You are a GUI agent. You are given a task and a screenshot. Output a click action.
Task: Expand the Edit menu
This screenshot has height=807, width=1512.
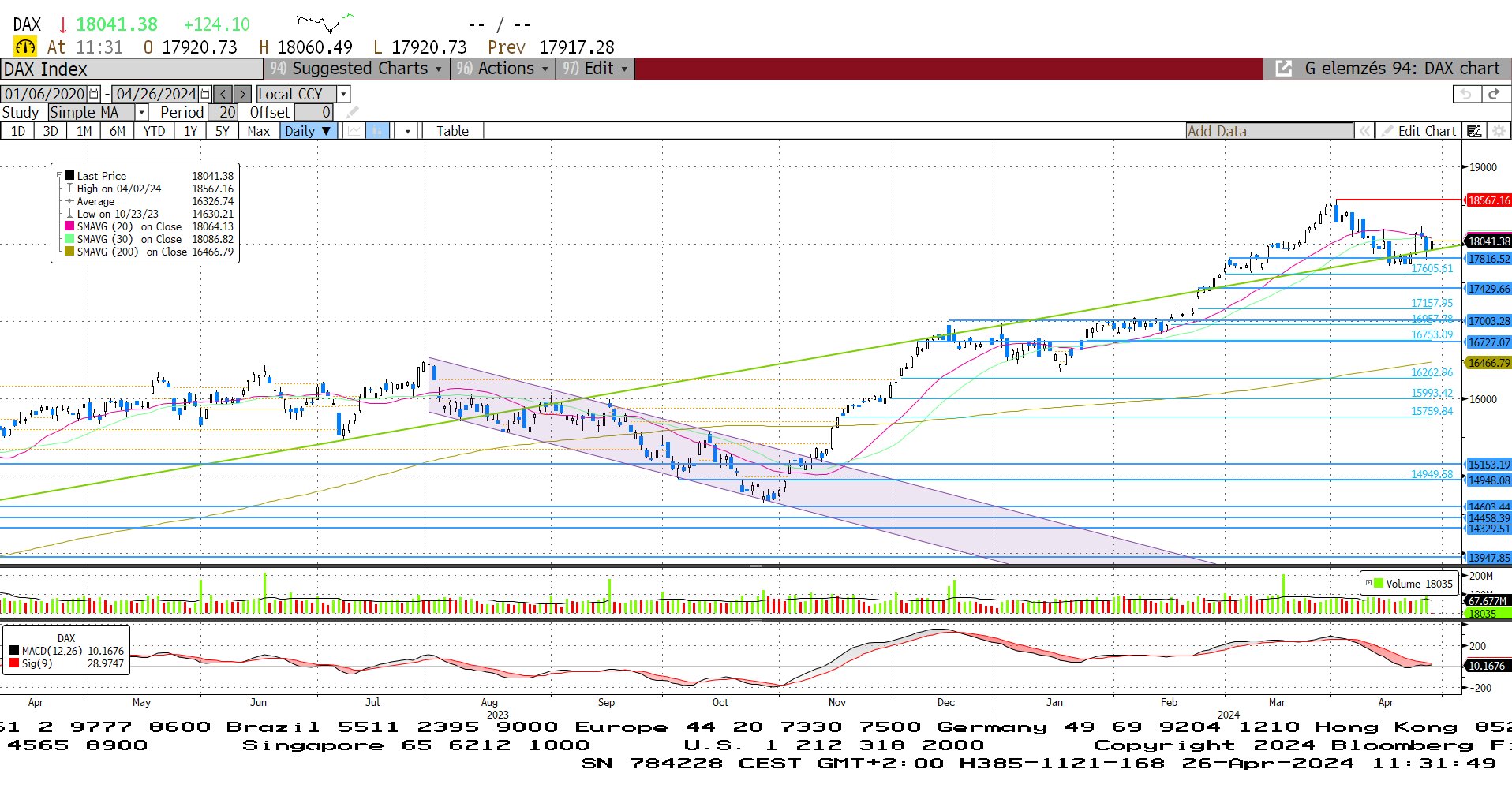(x=595, y=69)
